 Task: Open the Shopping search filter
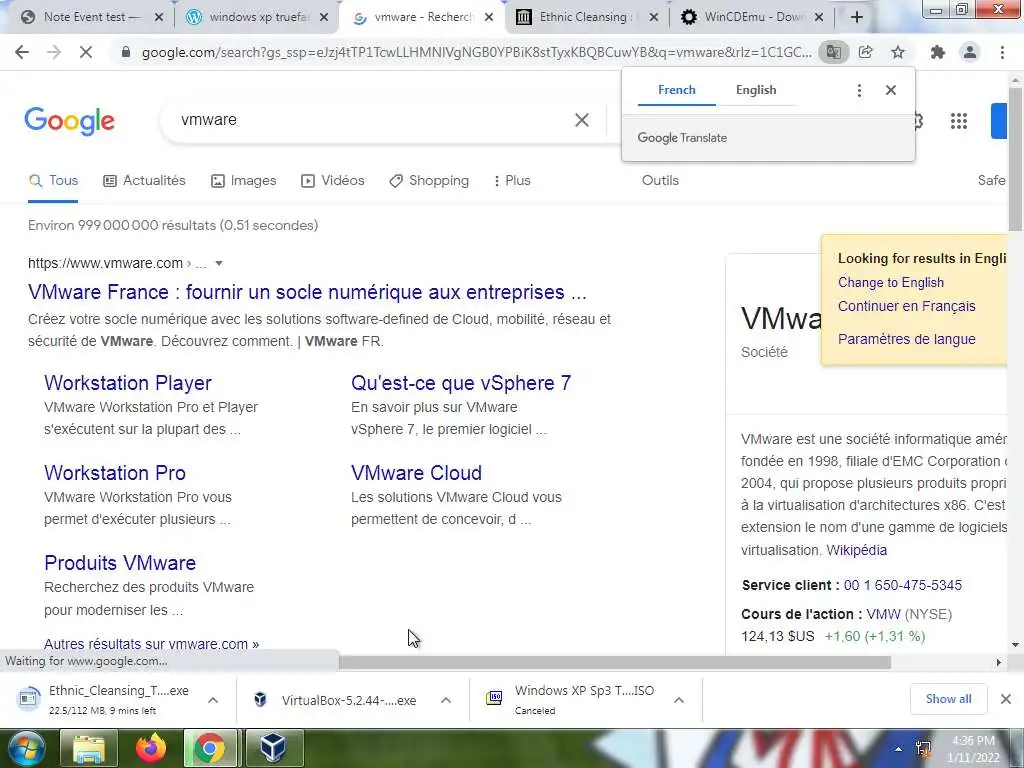pyautogui.click(x=428, y=181)
